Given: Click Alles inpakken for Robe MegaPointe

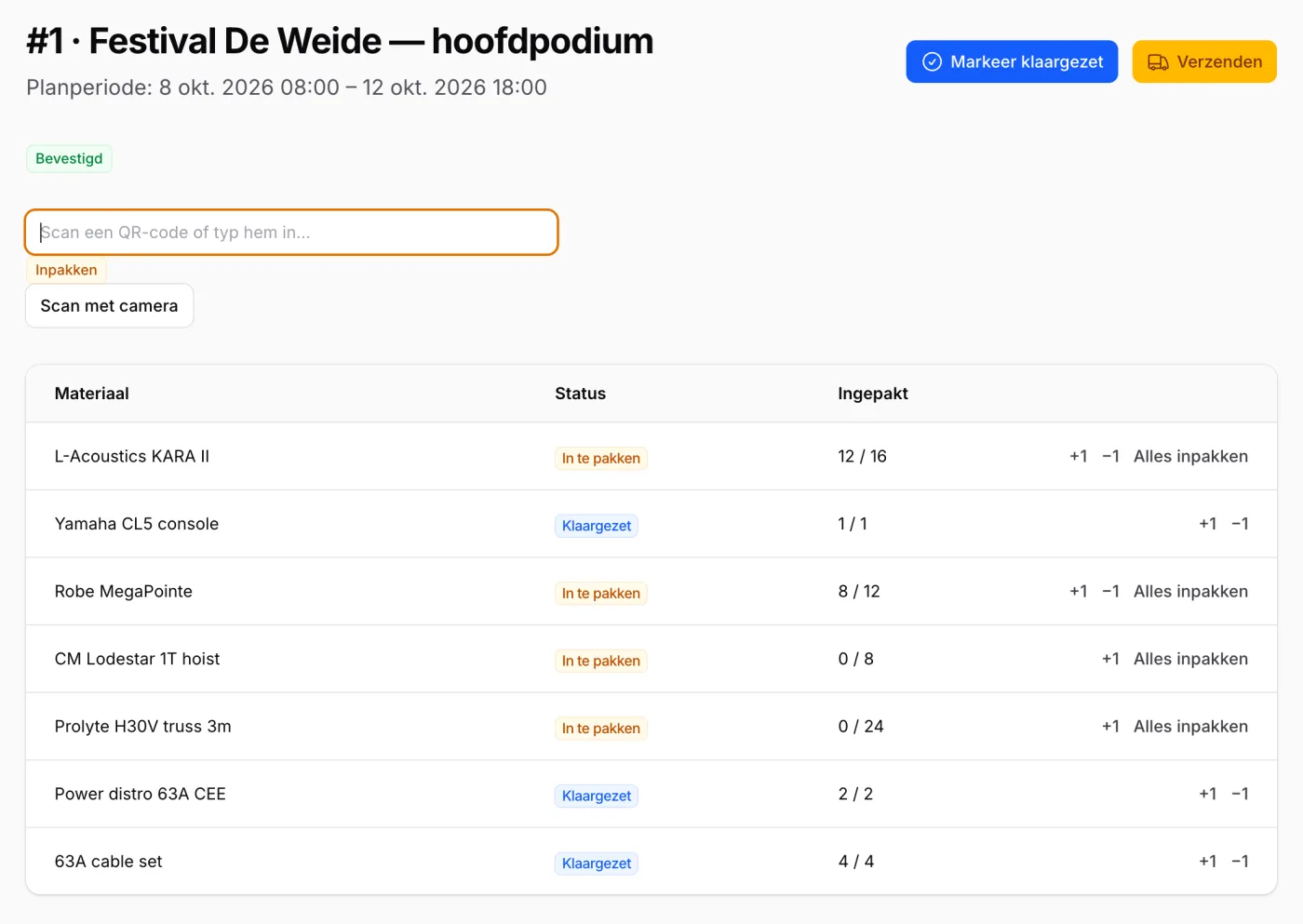Looking at the screenshot, I should click(x=1190, y=592).
